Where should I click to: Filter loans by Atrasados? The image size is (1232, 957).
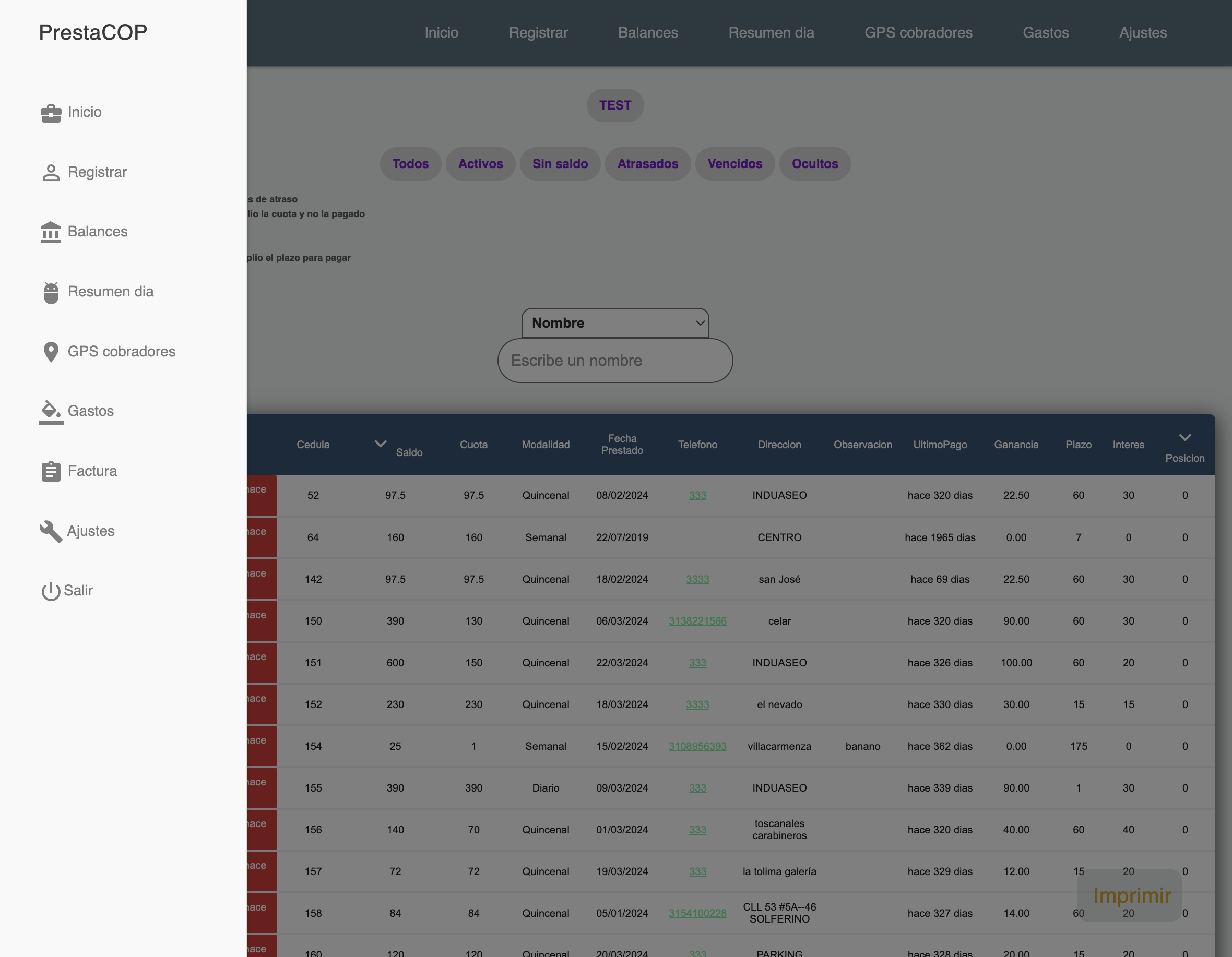tap(648, 164)
